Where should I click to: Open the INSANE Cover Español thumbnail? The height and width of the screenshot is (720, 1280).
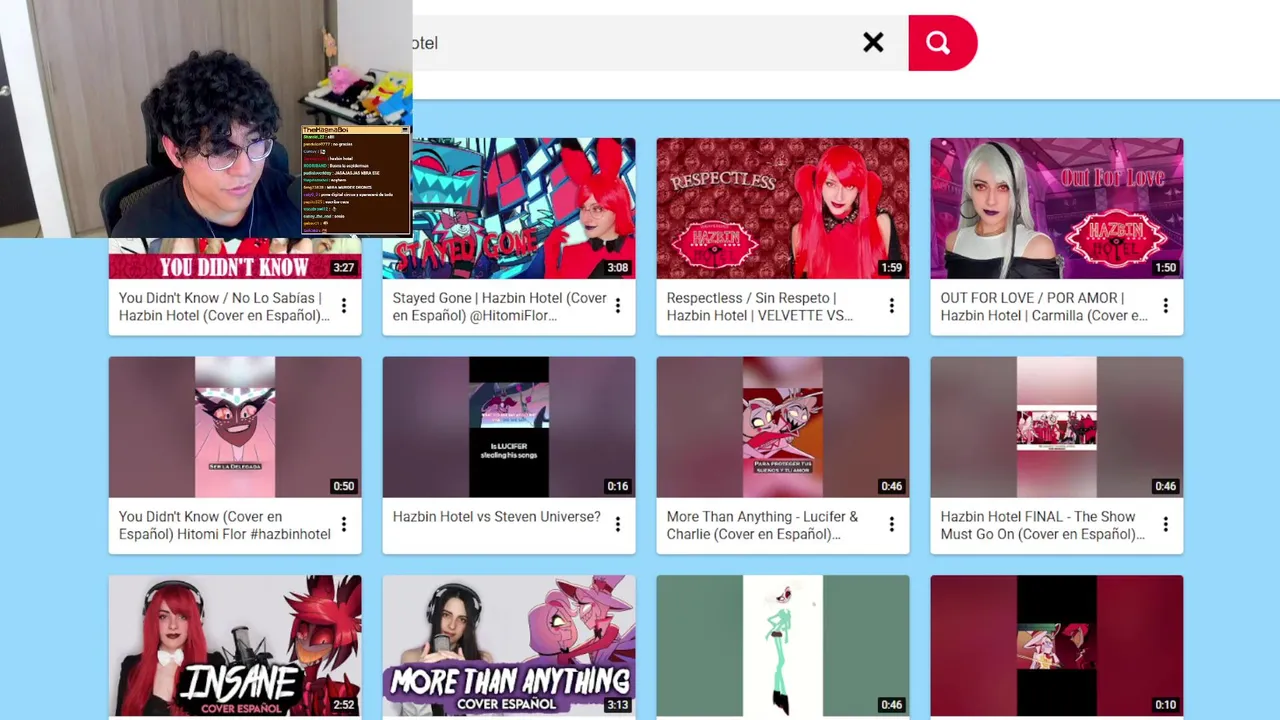pos(235,646)
